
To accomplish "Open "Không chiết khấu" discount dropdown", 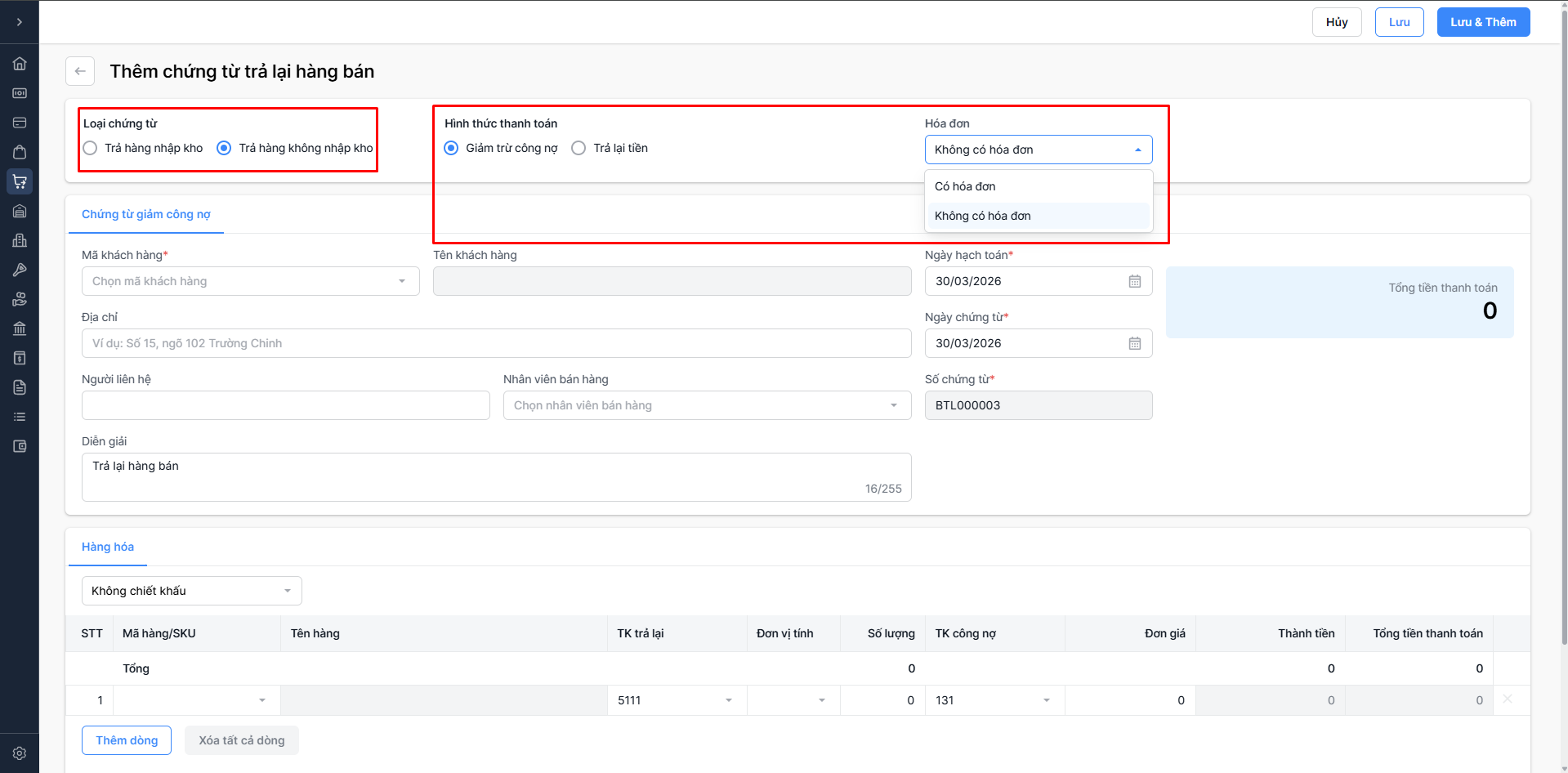I will (x=191, y=591).
